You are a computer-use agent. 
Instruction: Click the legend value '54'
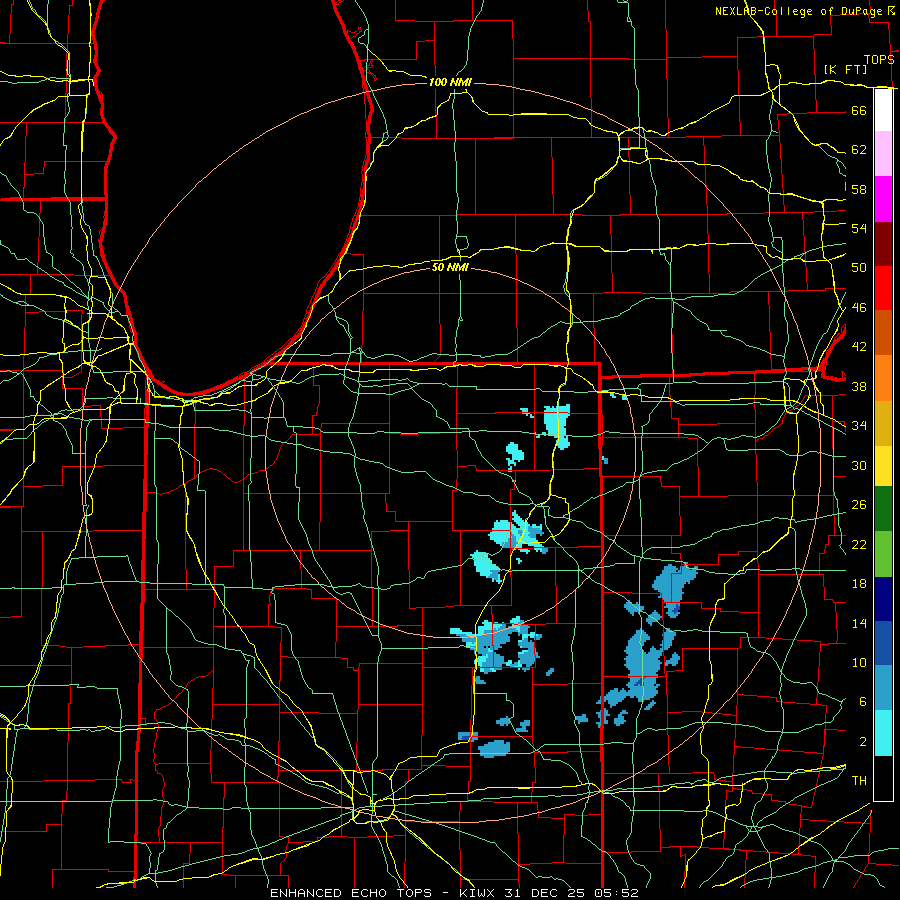pos(859,228)
